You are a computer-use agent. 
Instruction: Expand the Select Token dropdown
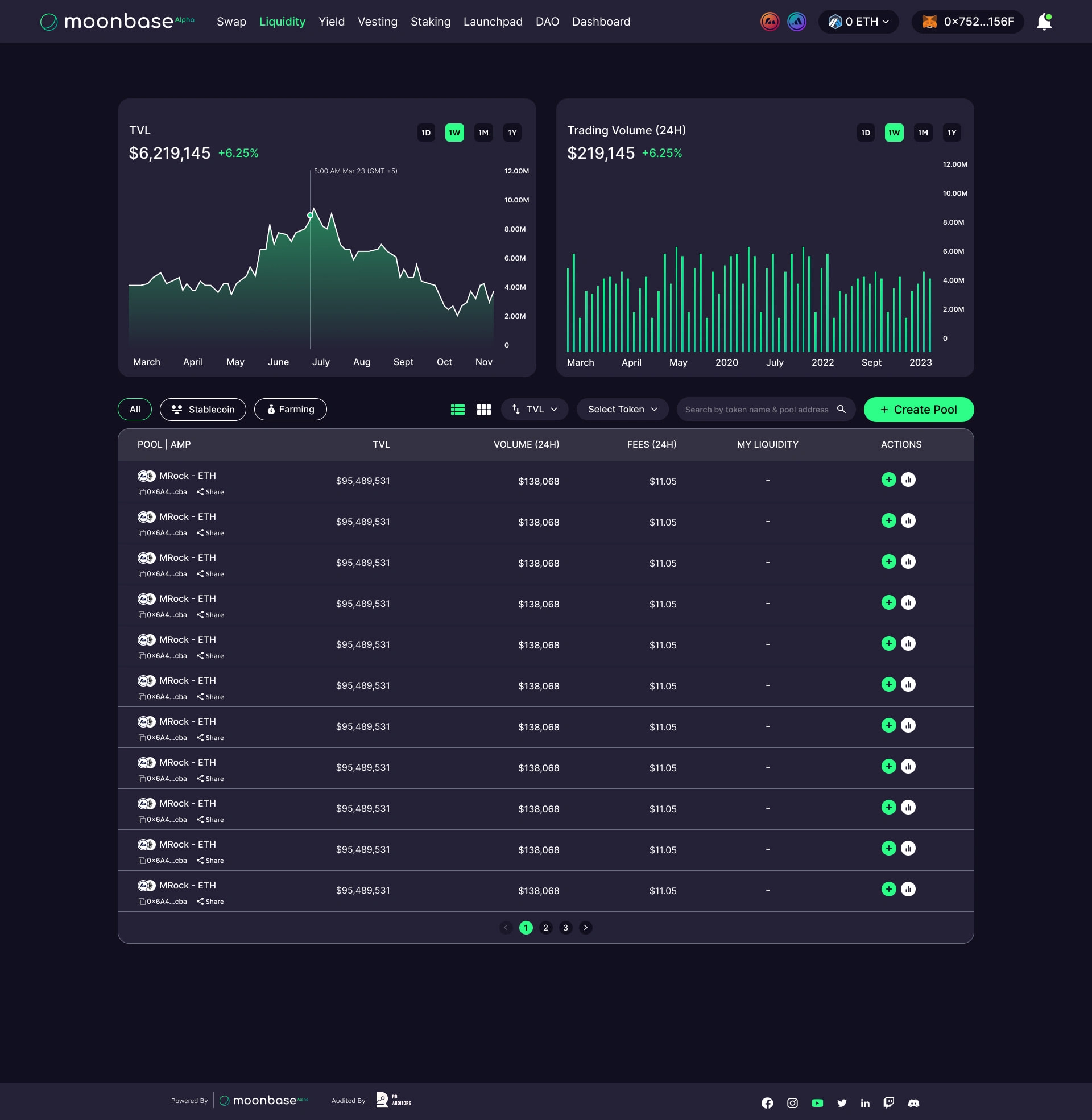622,410
